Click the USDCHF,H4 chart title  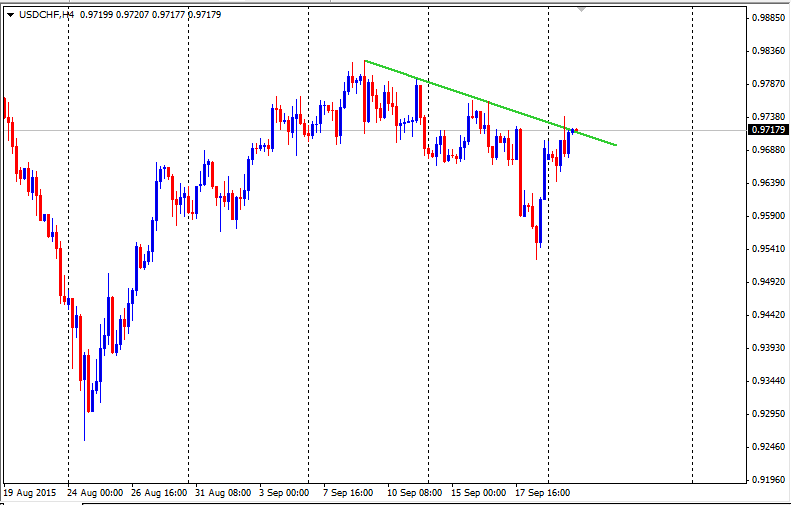(x=46, y=15)
